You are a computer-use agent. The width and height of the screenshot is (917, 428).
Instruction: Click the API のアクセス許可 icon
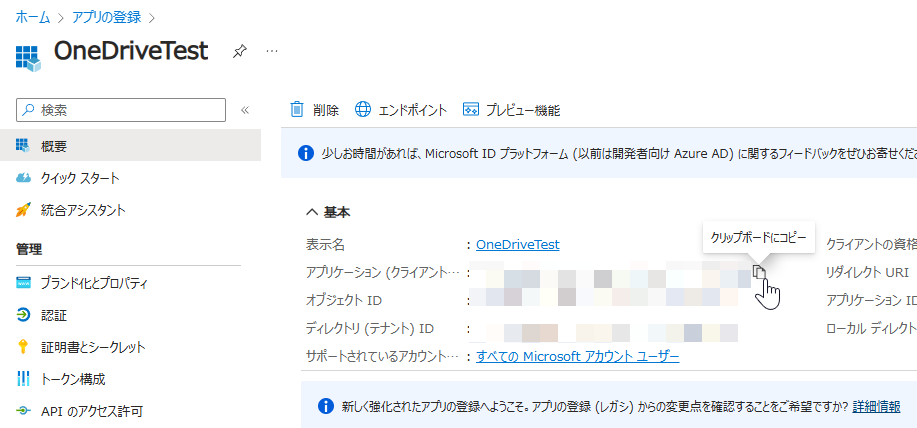[23, 411]
